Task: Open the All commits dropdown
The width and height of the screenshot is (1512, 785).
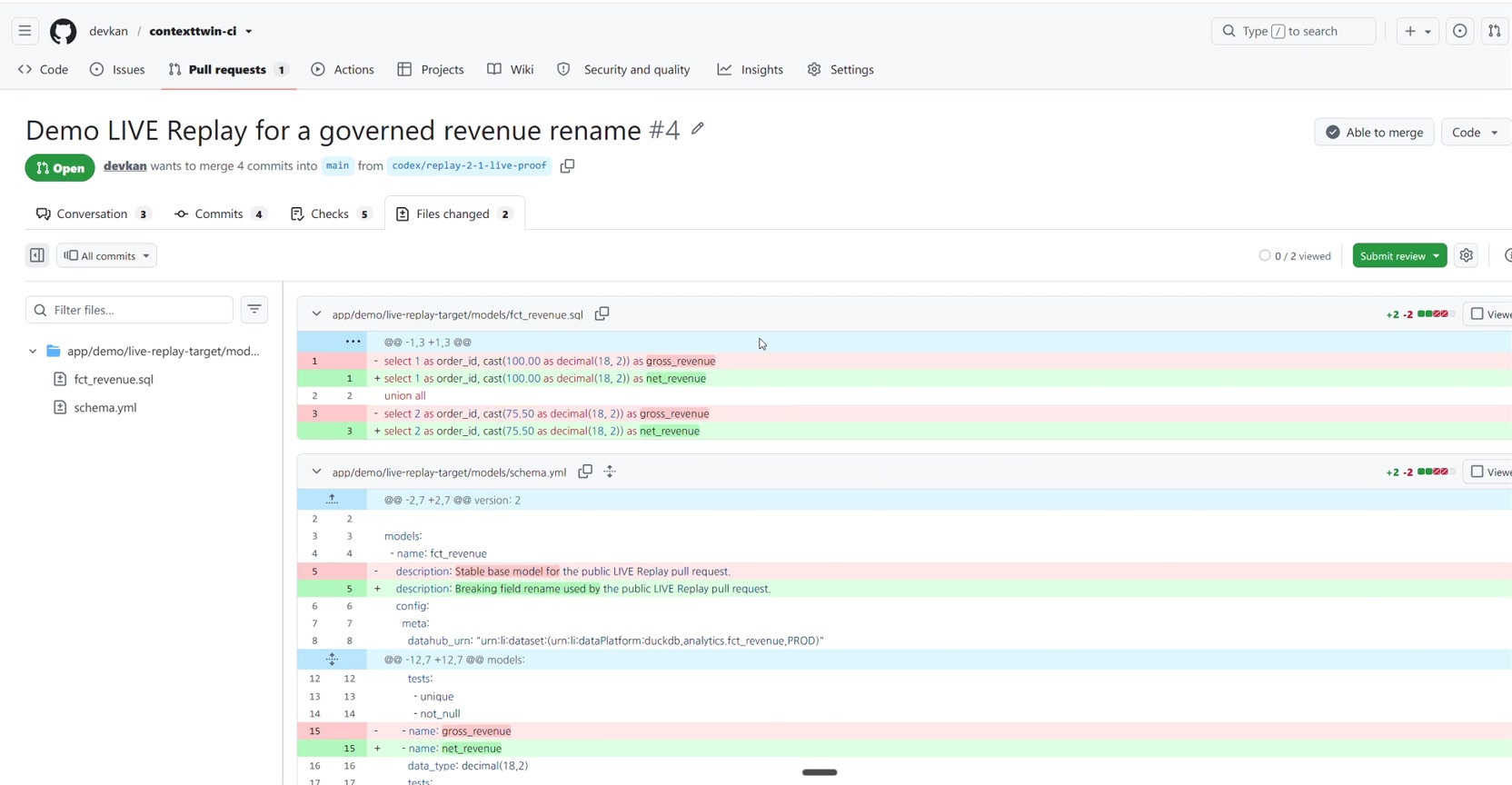Action: tap(106, 255)
